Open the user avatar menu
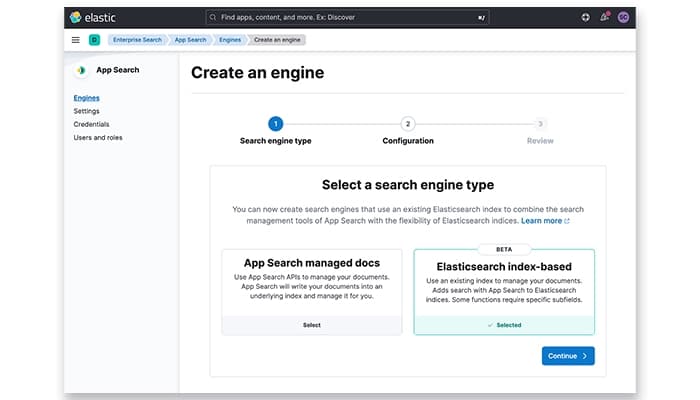 (x=623, y=17)
